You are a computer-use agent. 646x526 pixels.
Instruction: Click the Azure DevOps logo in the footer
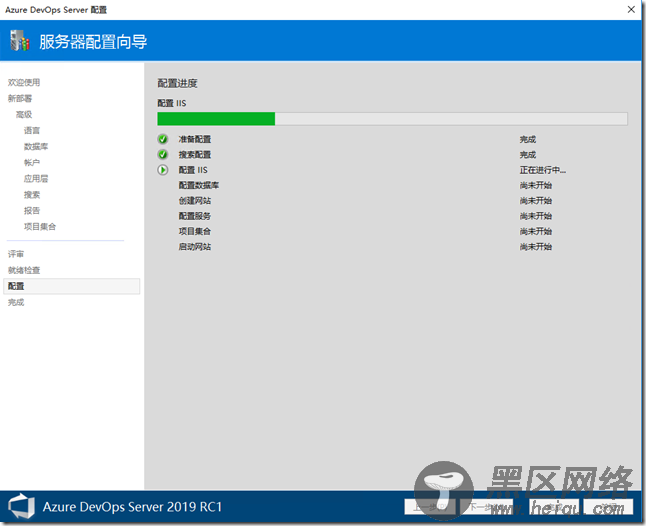21,506
